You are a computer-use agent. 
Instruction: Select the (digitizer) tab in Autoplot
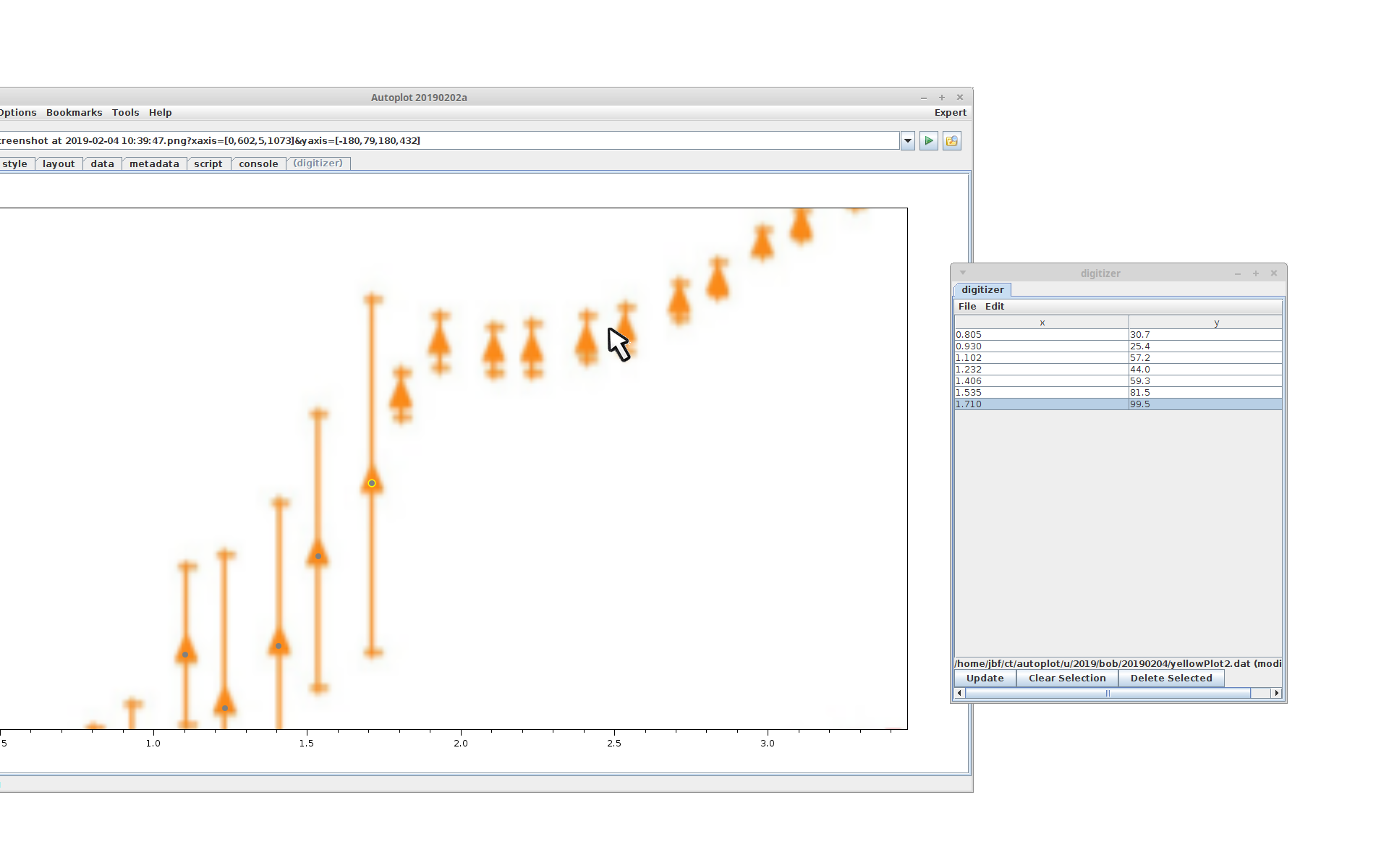tap(318, 163)
